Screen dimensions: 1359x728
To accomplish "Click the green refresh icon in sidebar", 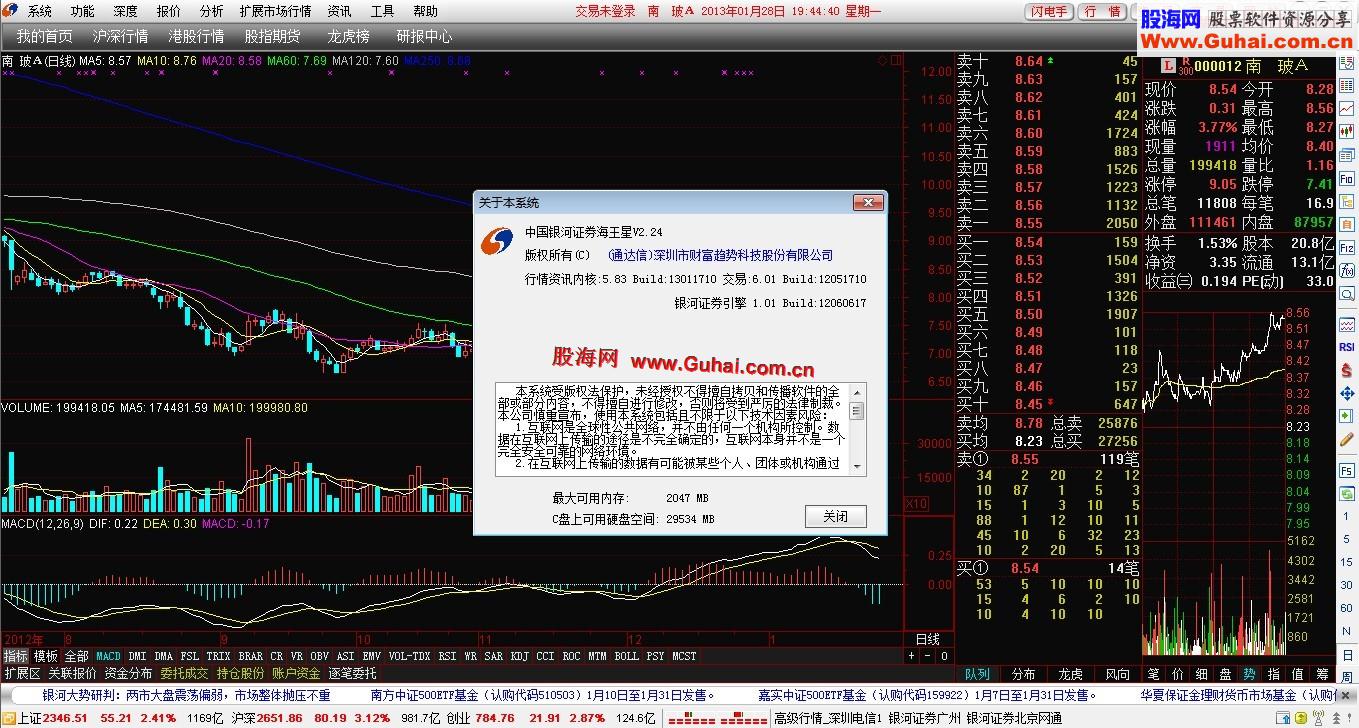I will click(1346, 492).
